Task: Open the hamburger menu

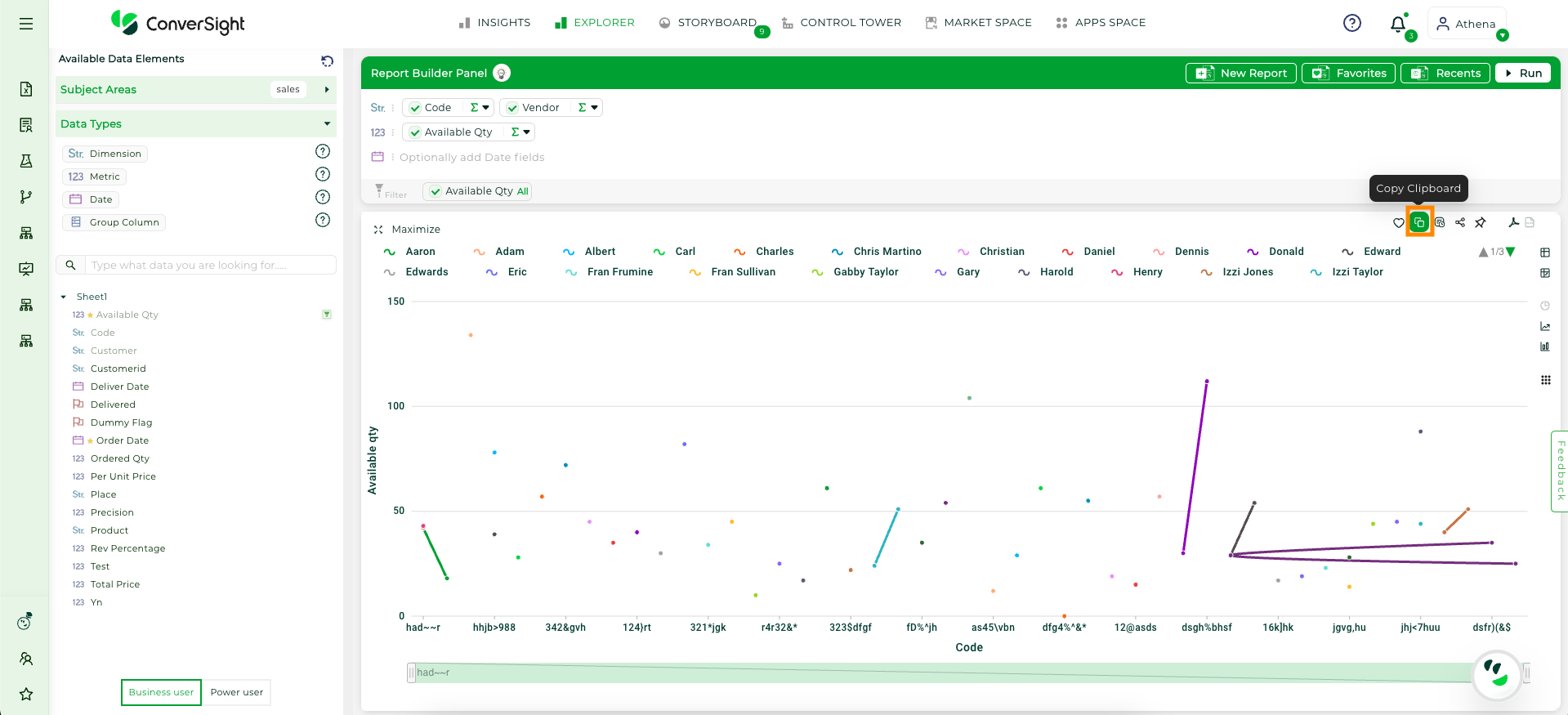Action: tap(26, 24)
